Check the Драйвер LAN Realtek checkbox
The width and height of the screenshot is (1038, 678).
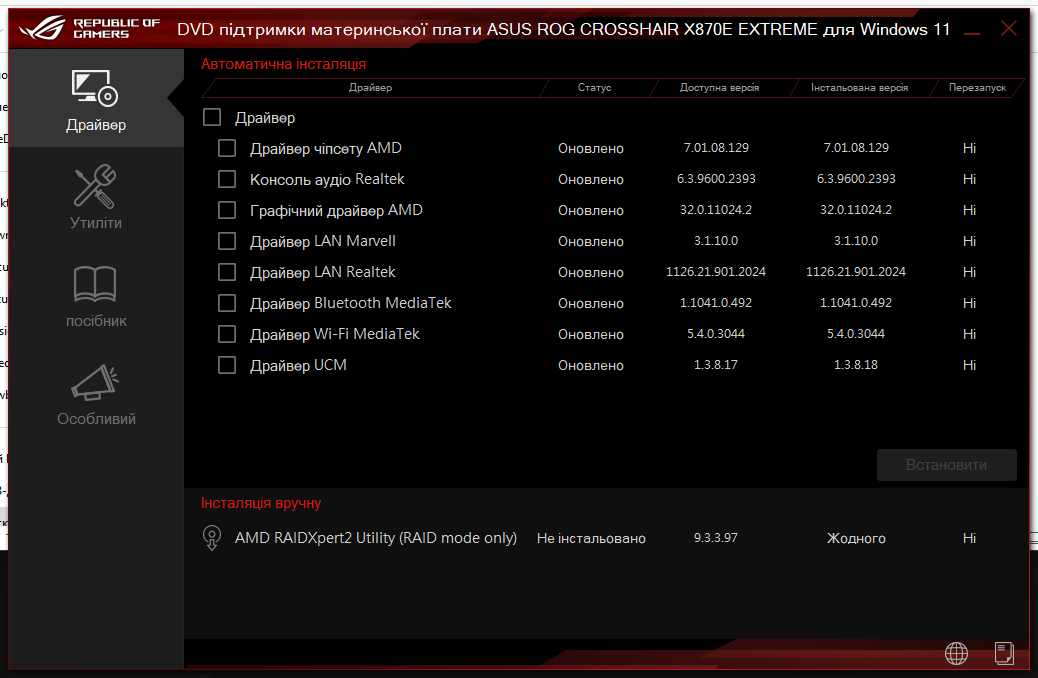coord(227,271)
